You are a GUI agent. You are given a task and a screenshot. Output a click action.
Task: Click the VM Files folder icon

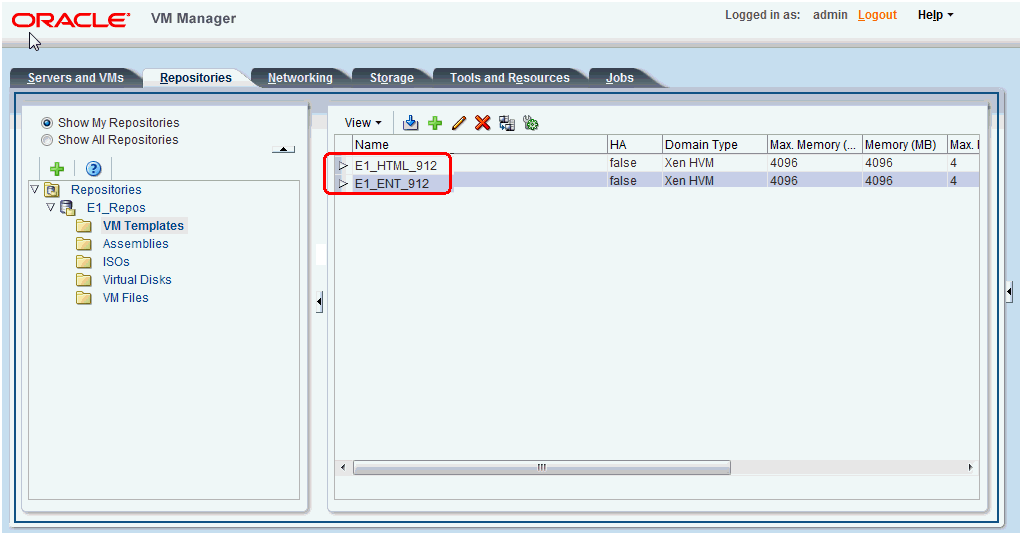[83, 298]
